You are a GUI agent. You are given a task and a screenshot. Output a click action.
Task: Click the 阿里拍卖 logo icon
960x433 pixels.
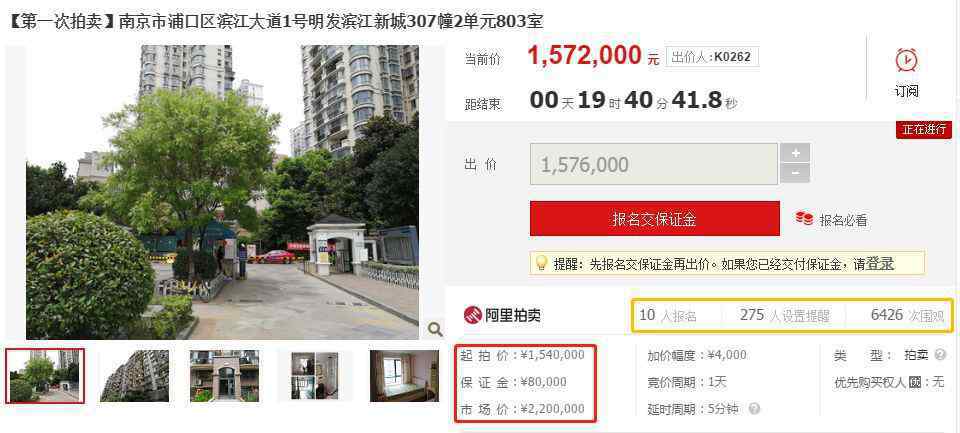tap(473, 315)
